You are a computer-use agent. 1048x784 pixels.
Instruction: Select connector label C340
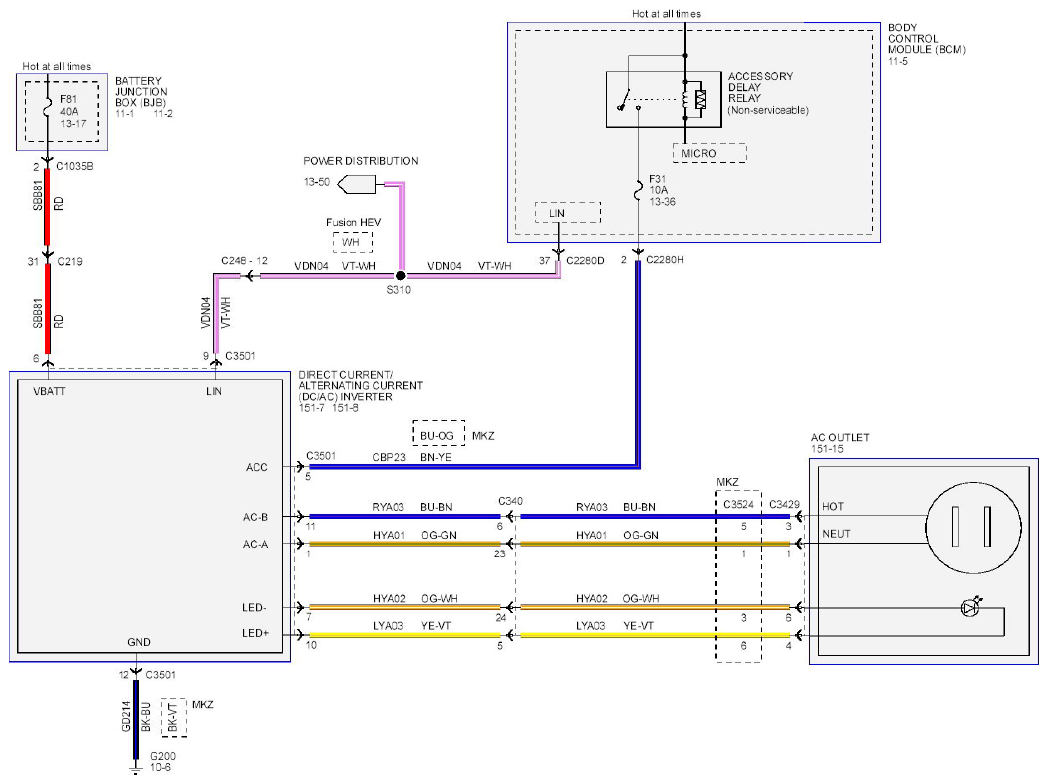(510, 501)
